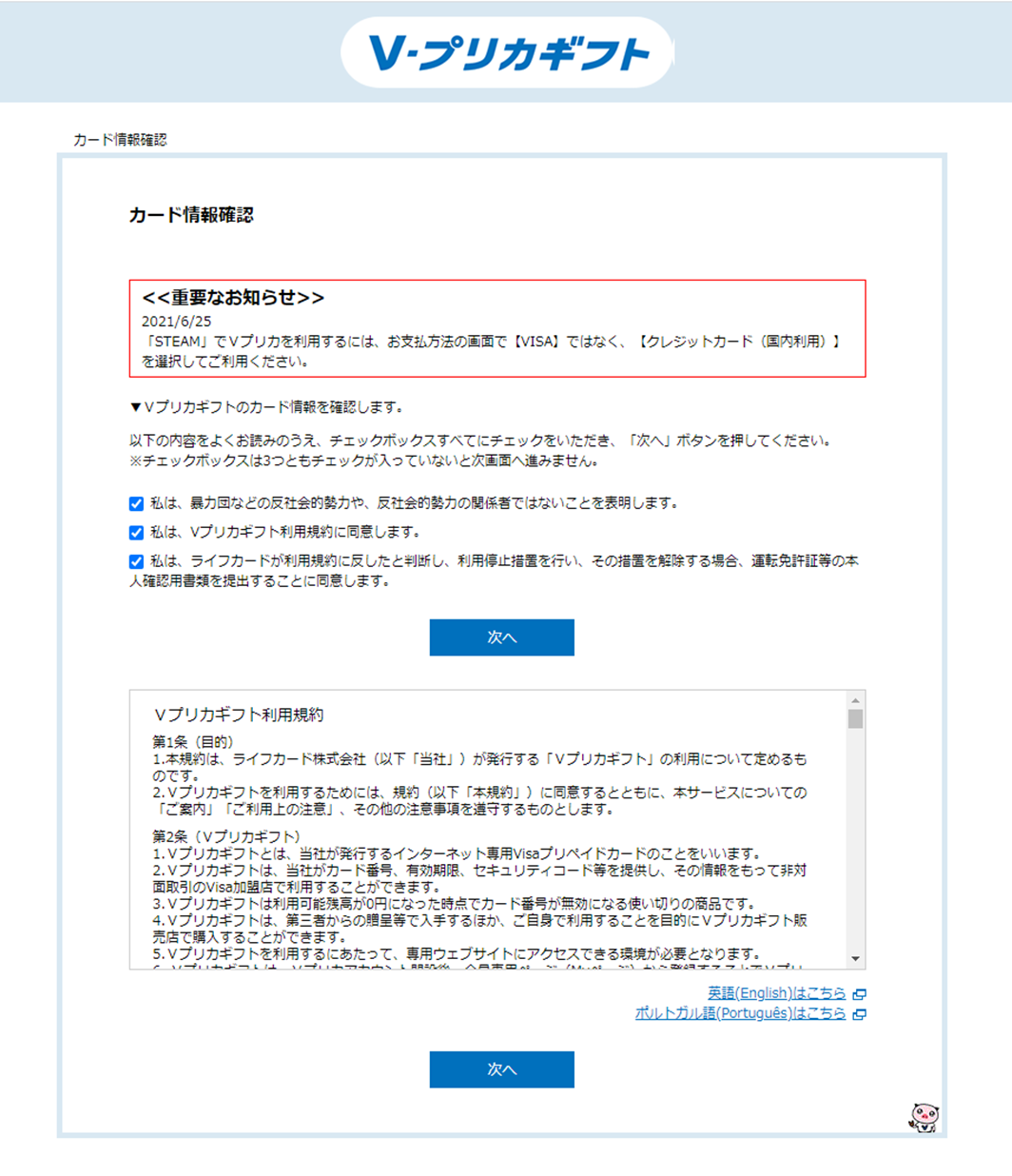Viewport: 1012px width, 1176px height.
Task: Click the ▼Vプリカギフトのカード情報を確認します line
Action: click(x=266, y=407)
